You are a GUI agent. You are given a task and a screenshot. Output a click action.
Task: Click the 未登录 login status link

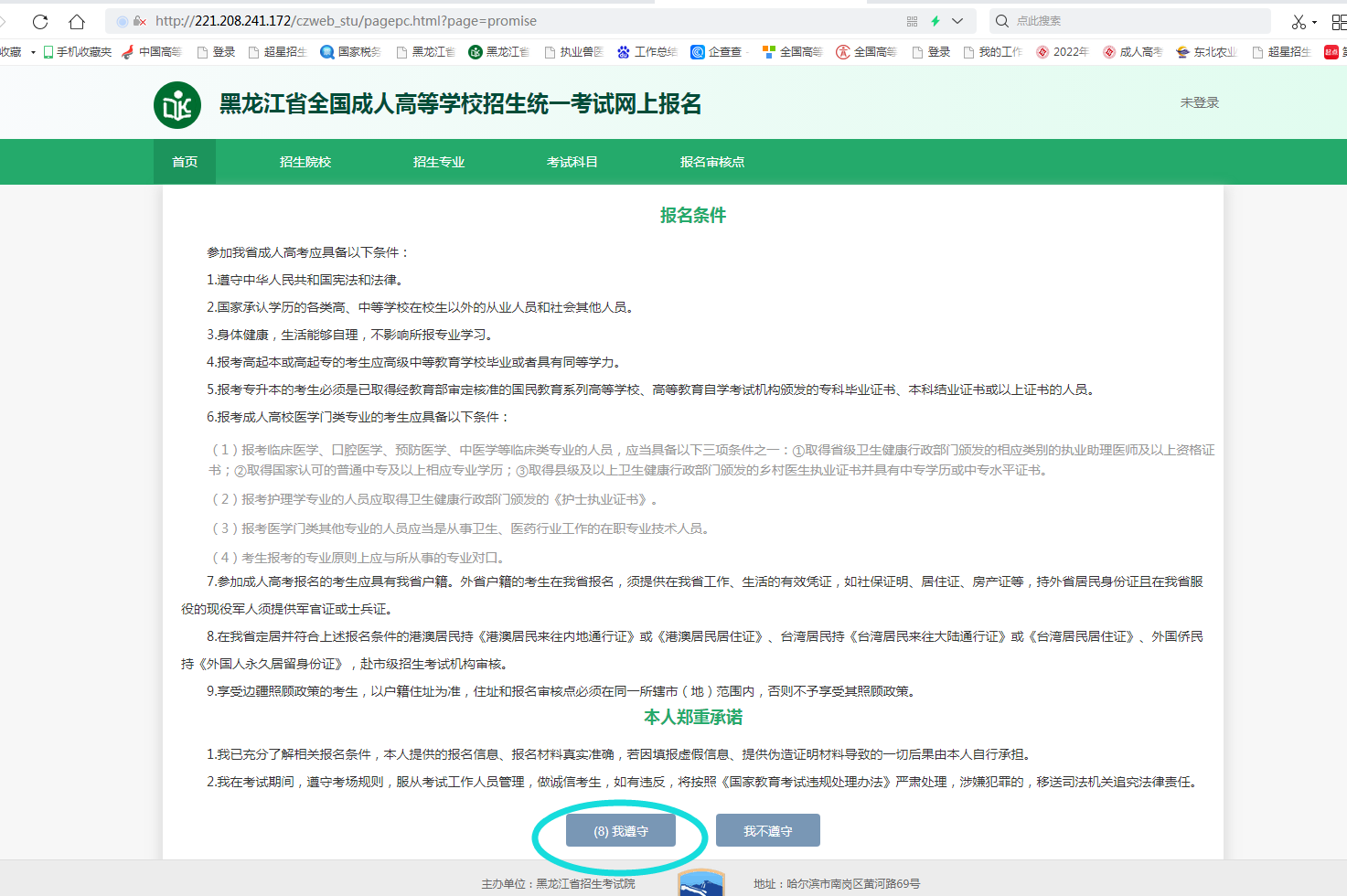coord(1199,102)
